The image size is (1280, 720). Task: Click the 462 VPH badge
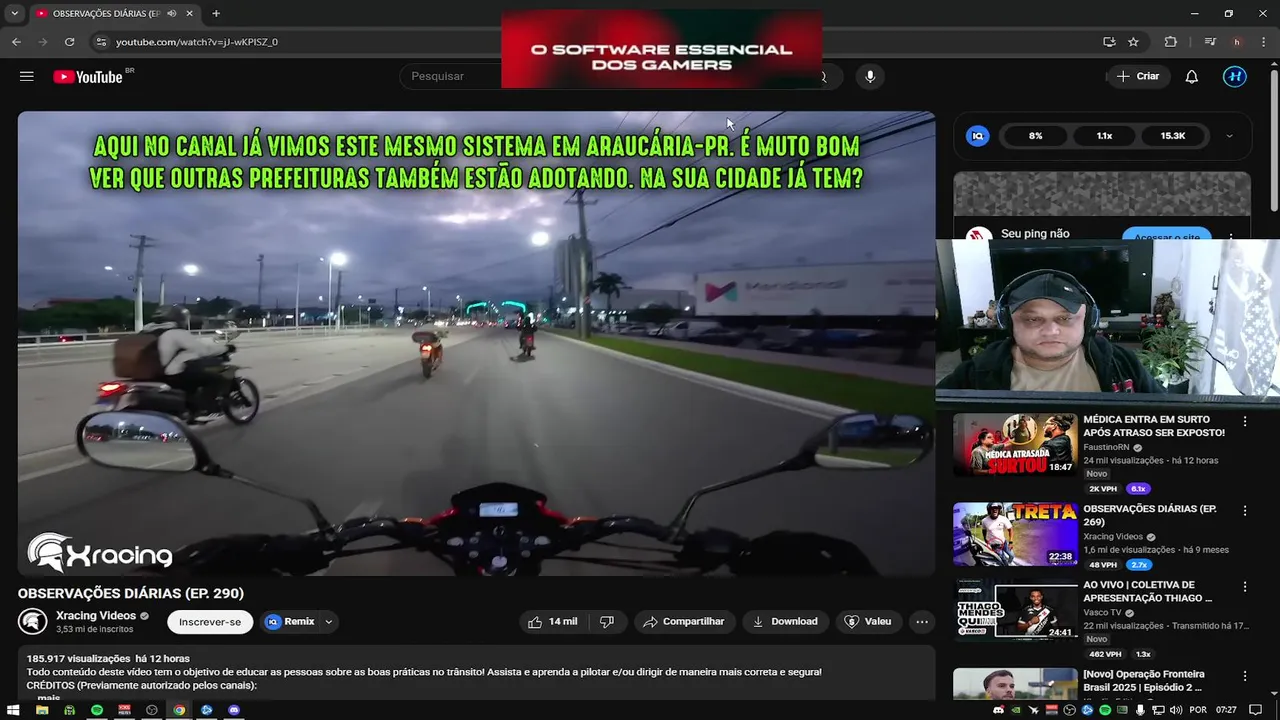point(1104,654)
